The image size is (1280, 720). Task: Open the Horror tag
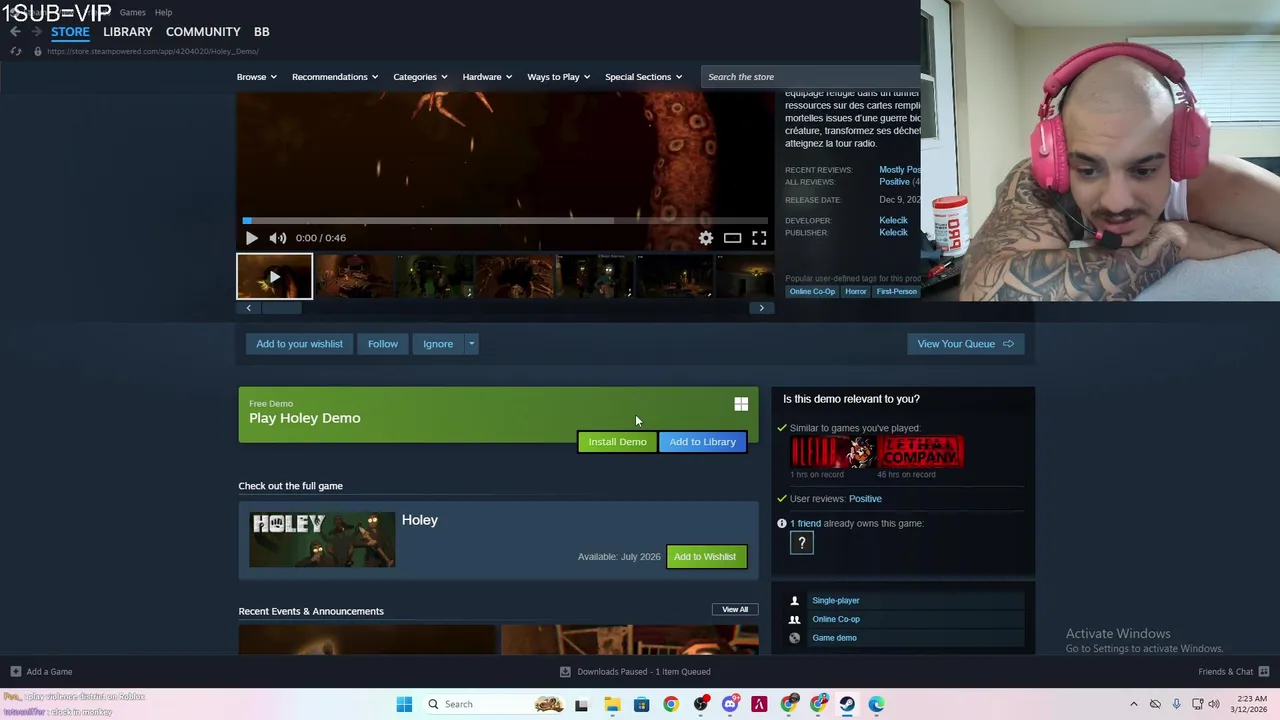[855, 291]
